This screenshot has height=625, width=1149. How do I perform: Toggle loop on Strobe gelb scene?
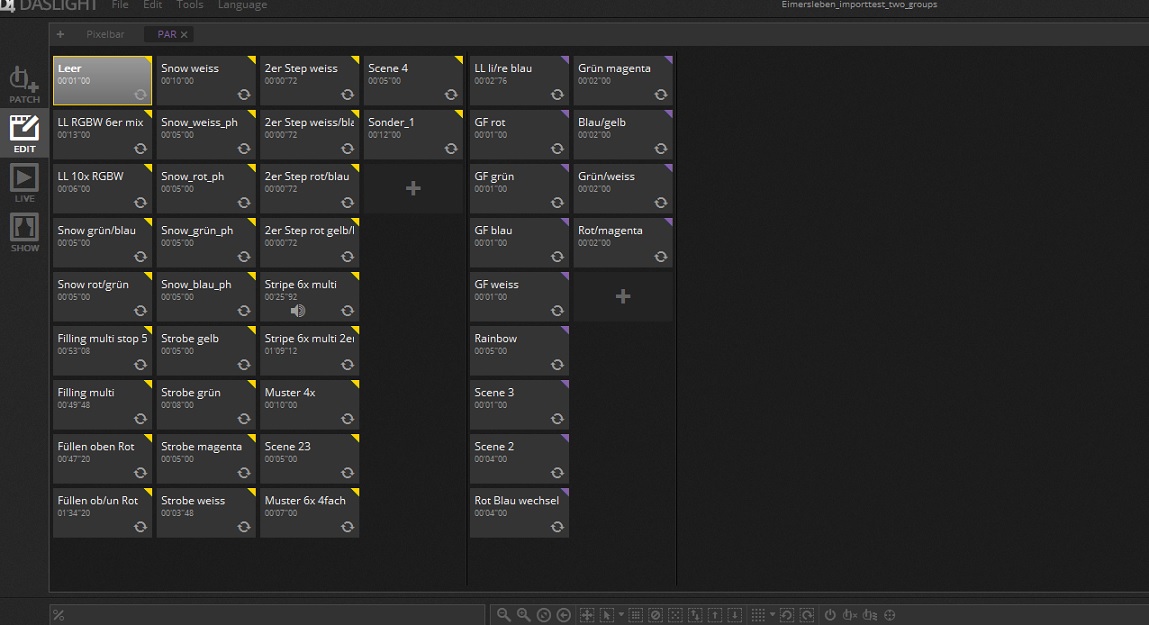point(244,365)
